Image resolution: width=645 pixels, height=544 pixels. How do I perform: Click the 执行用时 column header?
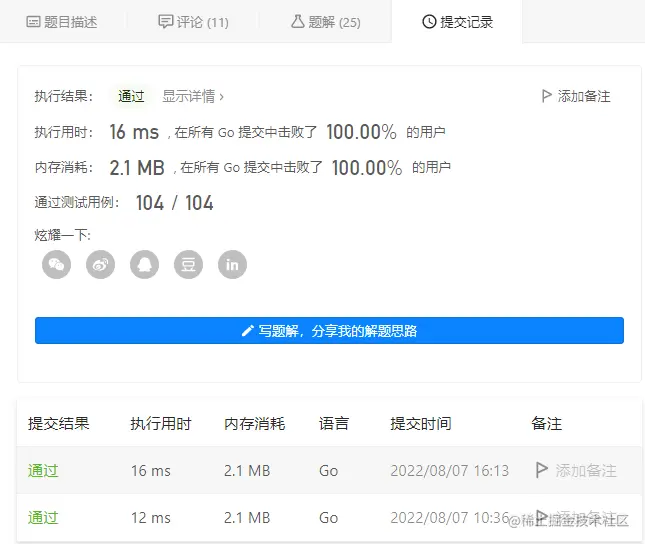click(x=161, y=423)
